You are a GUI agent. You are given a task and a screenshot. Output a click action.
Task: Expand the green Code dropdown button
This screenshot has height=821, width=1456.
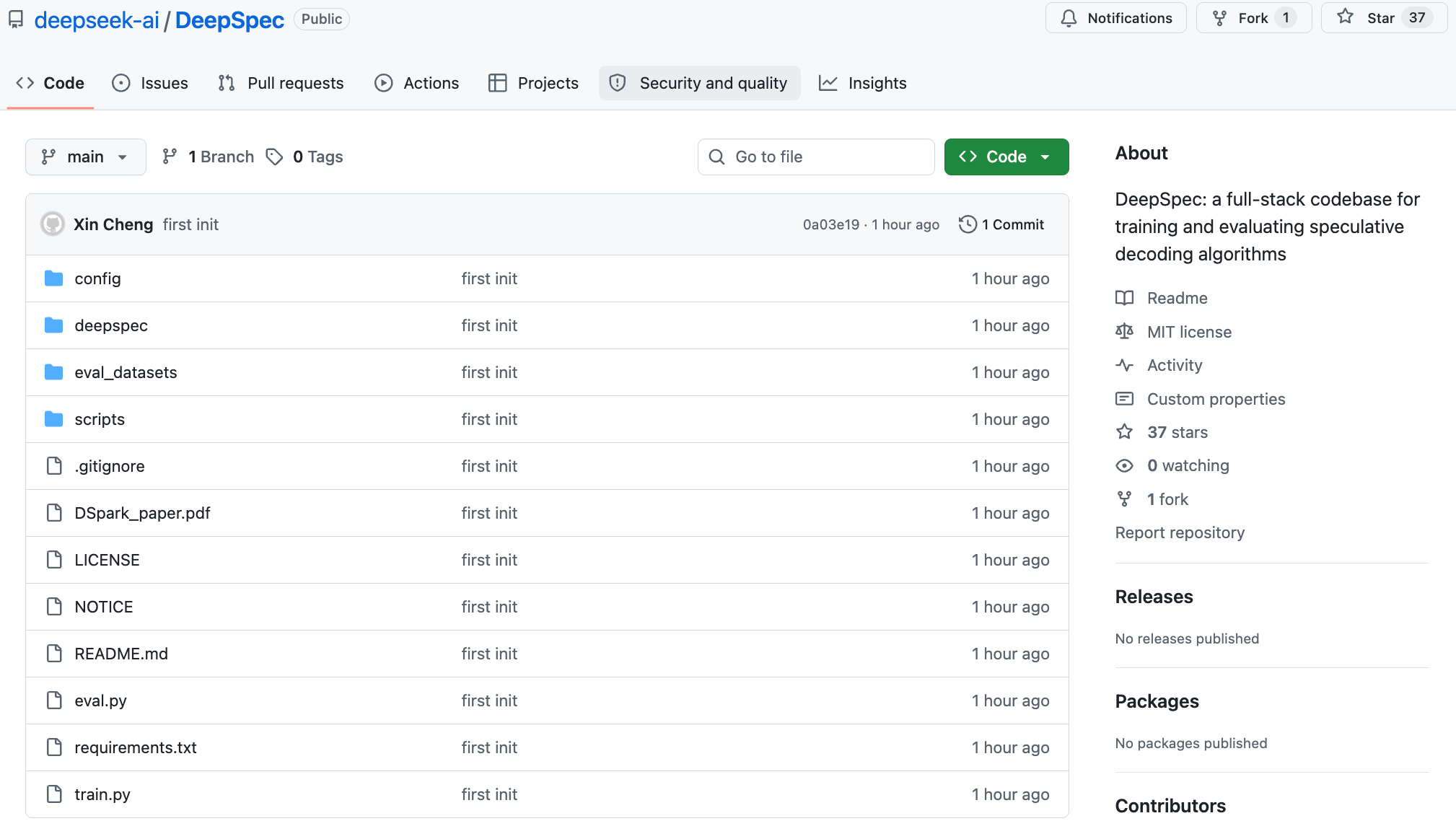click(1007, 157)
